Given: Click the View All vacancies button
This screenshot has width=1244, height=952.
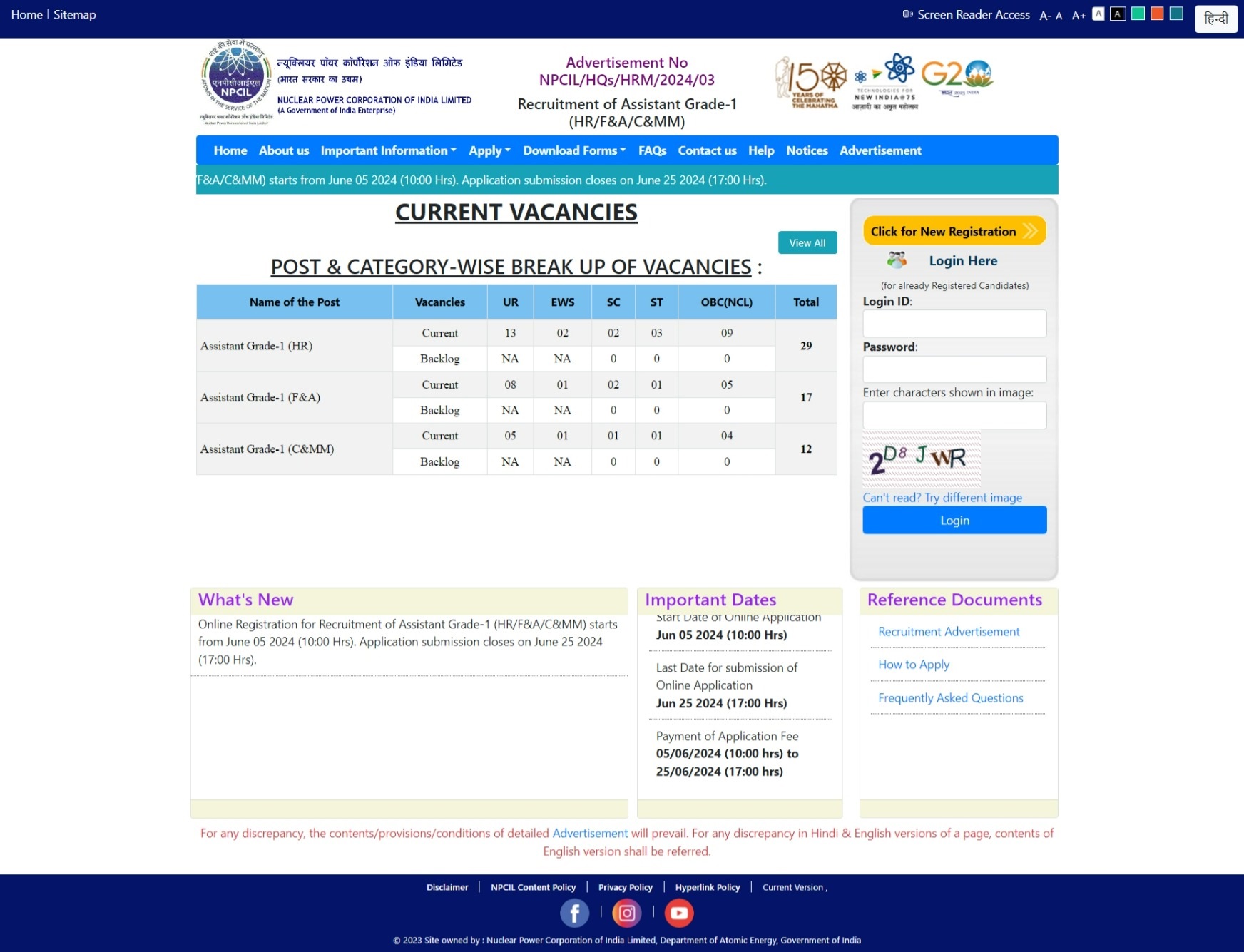Looking at the screenshot, I should pos(807,242).
